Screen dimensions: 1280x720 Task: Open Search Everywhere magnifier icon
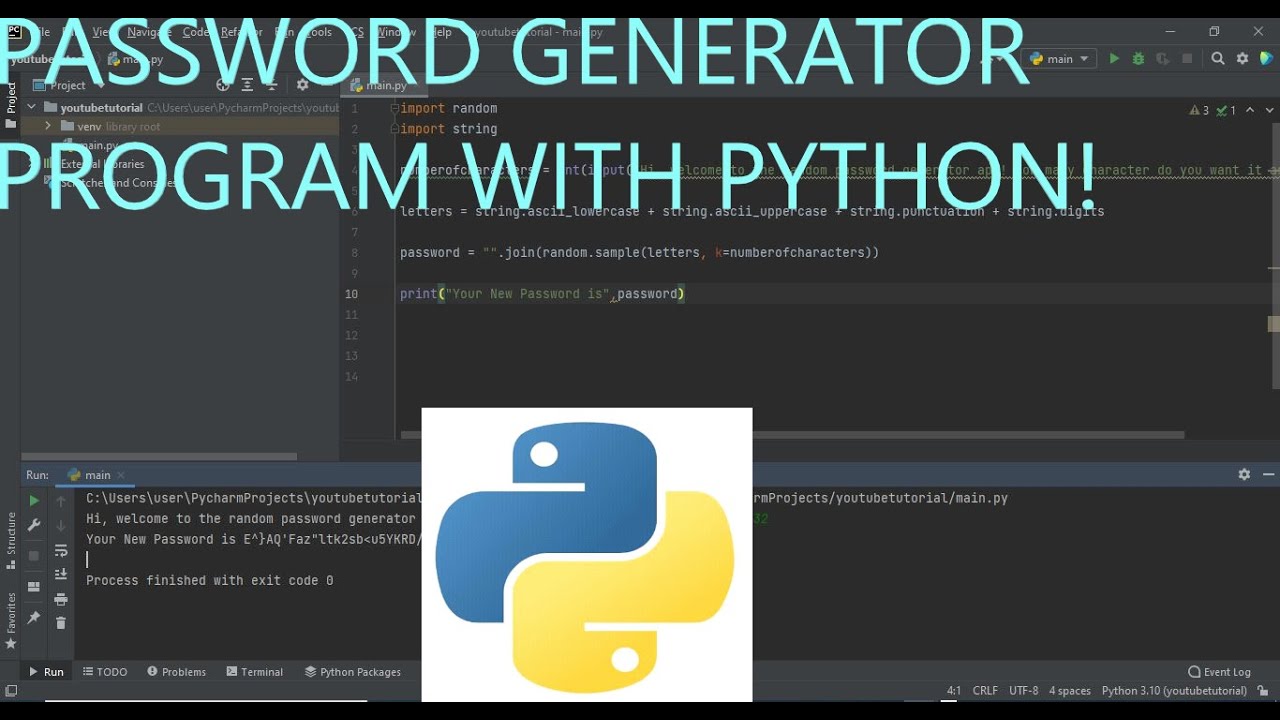pos(1218,59)
